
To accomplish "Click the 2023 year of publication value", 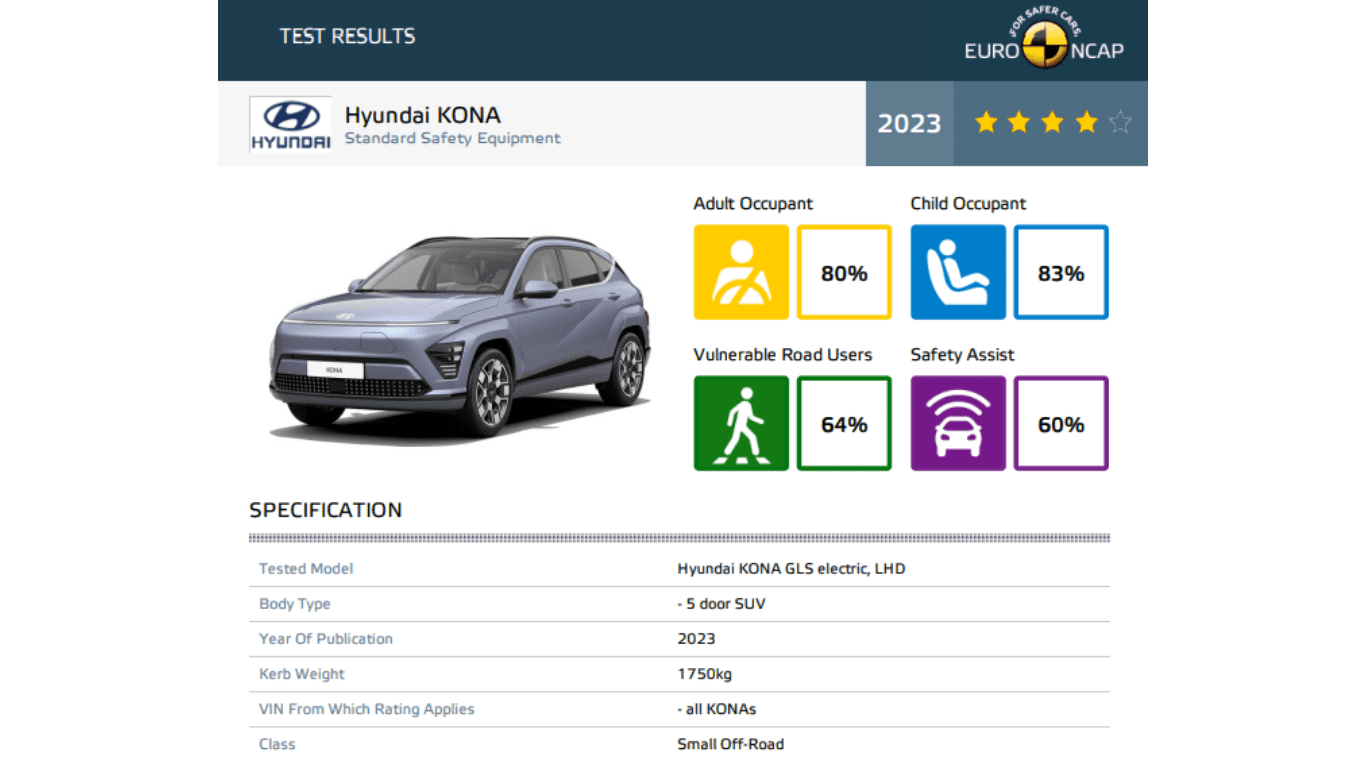I will coord(696,639).
